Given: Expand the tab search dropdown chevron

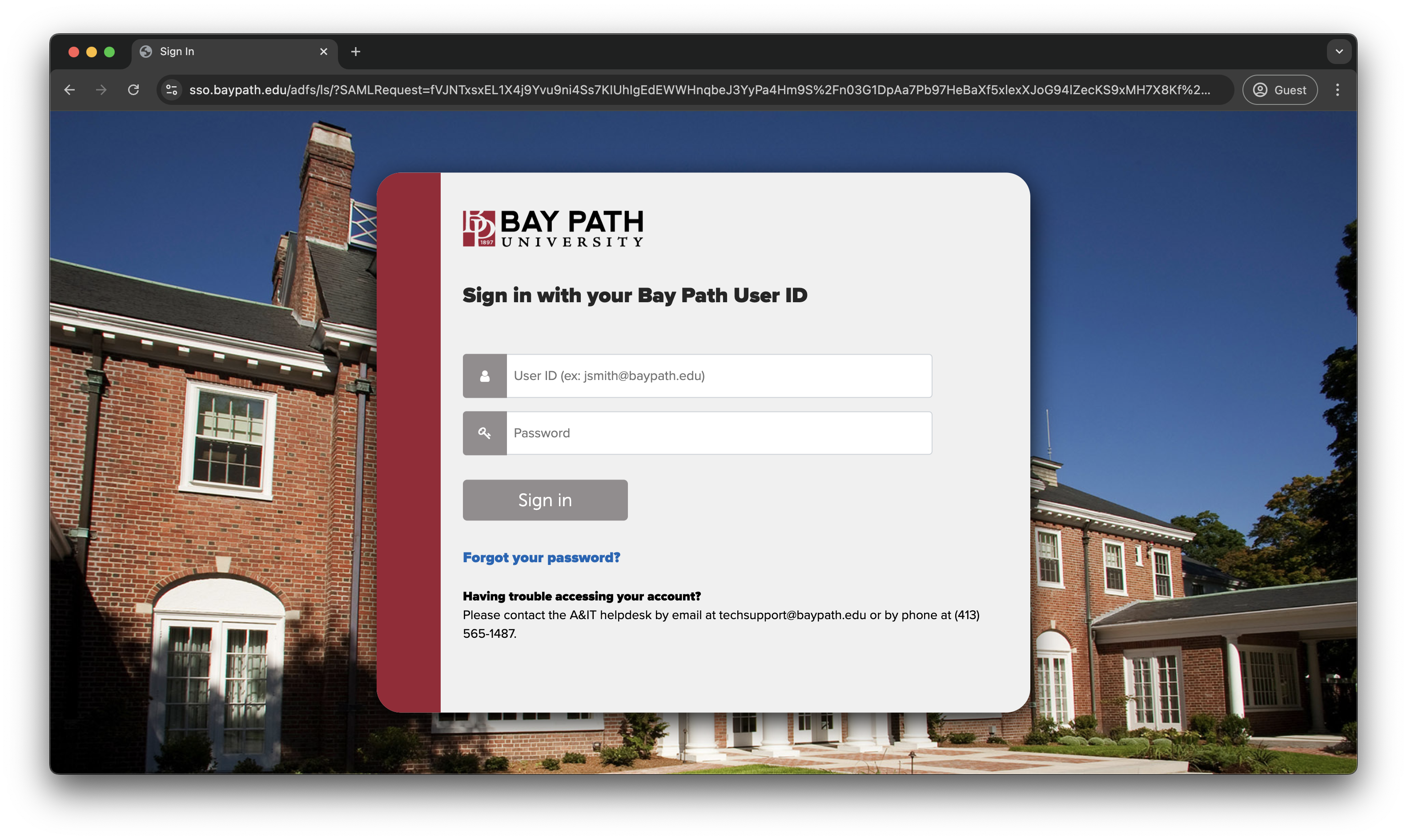Looking at the screenshot, I should click(1339, 52).
